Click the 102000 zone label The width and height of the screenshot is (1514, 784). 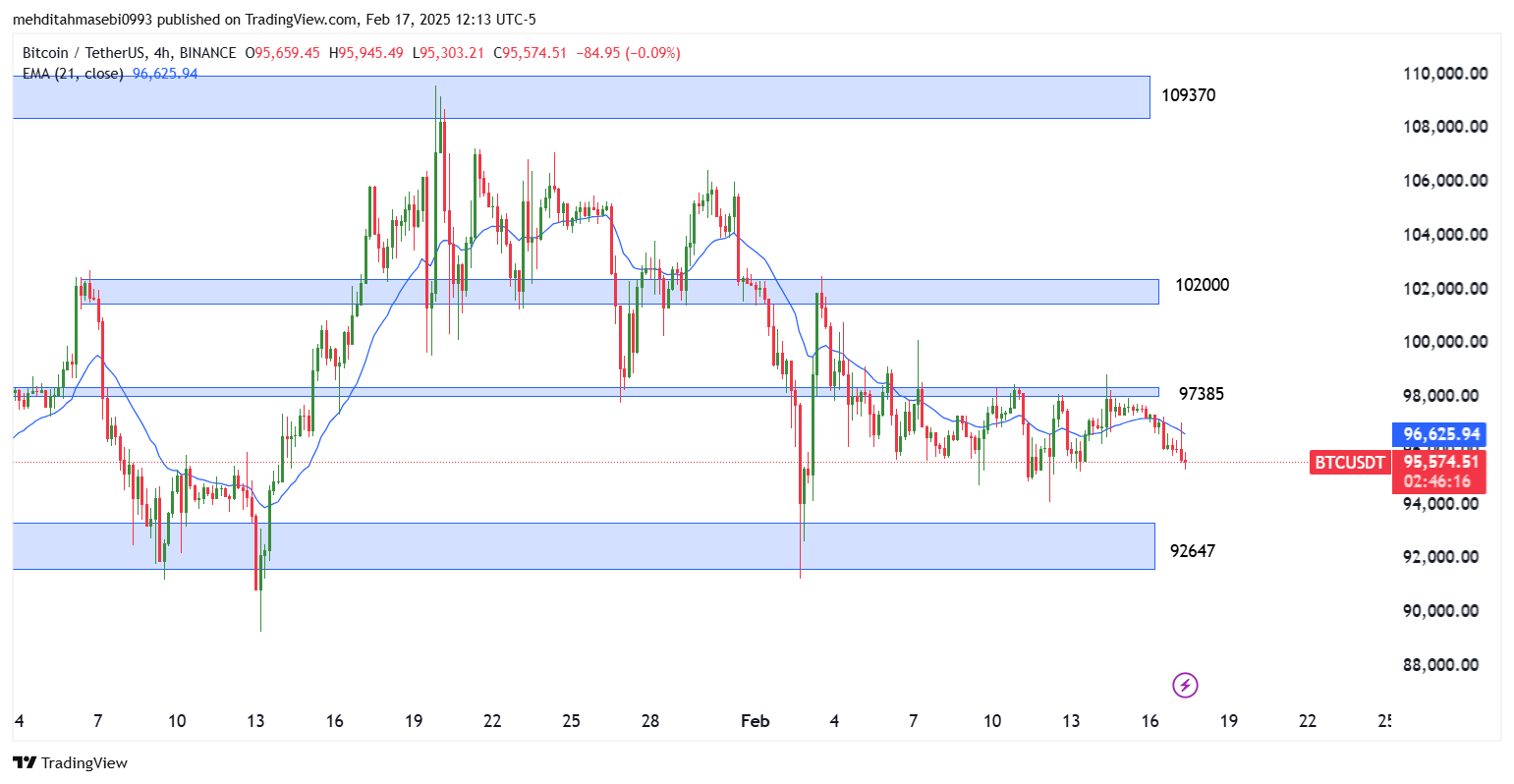click(x=1203, y=285)
